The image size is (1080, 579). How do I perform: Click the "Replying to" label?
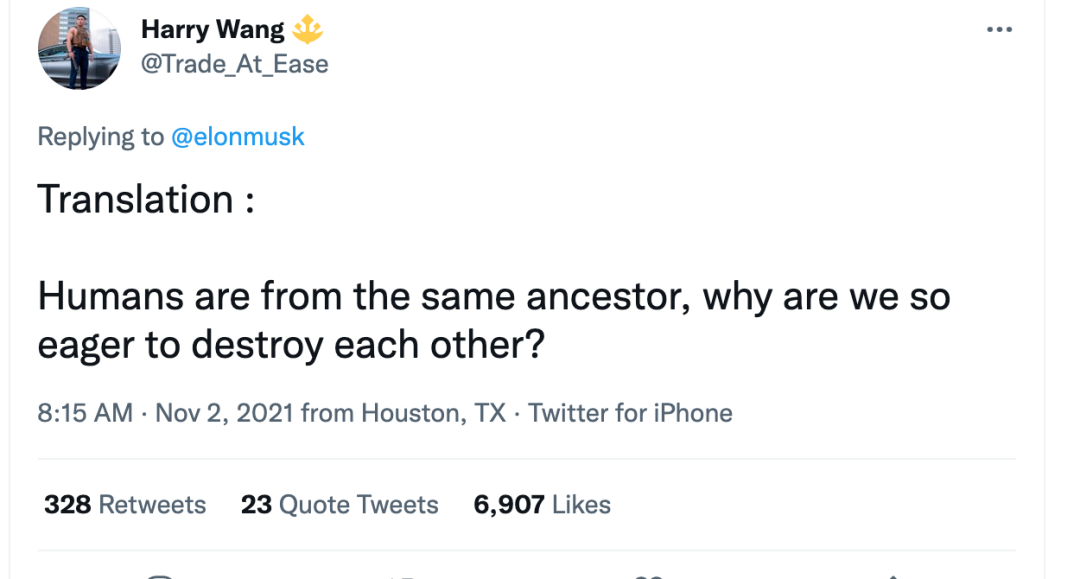pyautogui.click(x=100, y=136)
